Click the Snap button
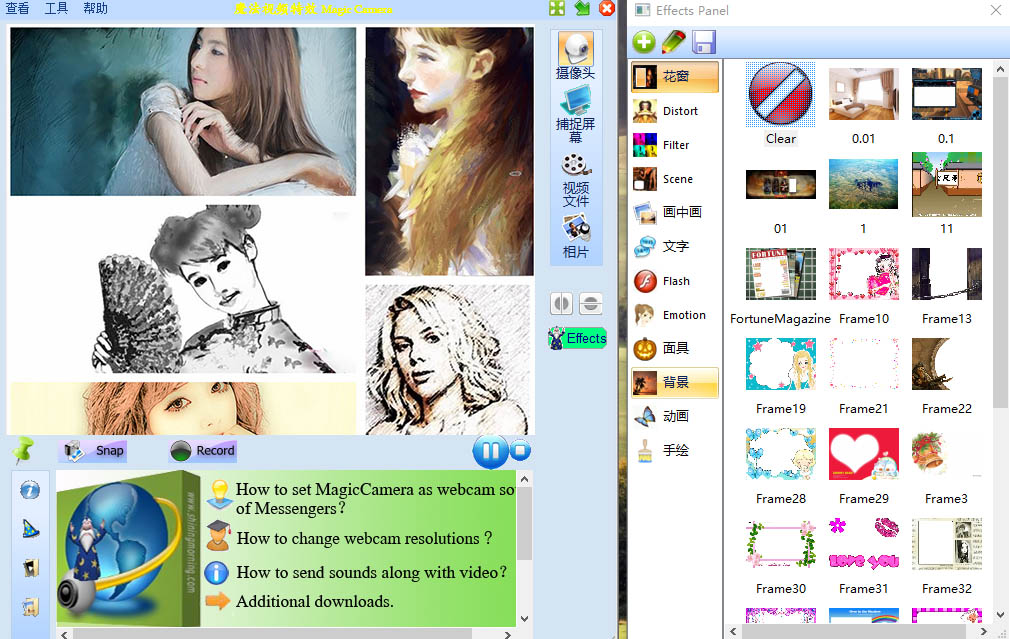Viewport: 1010px width, 639px height. pyautogui.click(x=94, y=450)
